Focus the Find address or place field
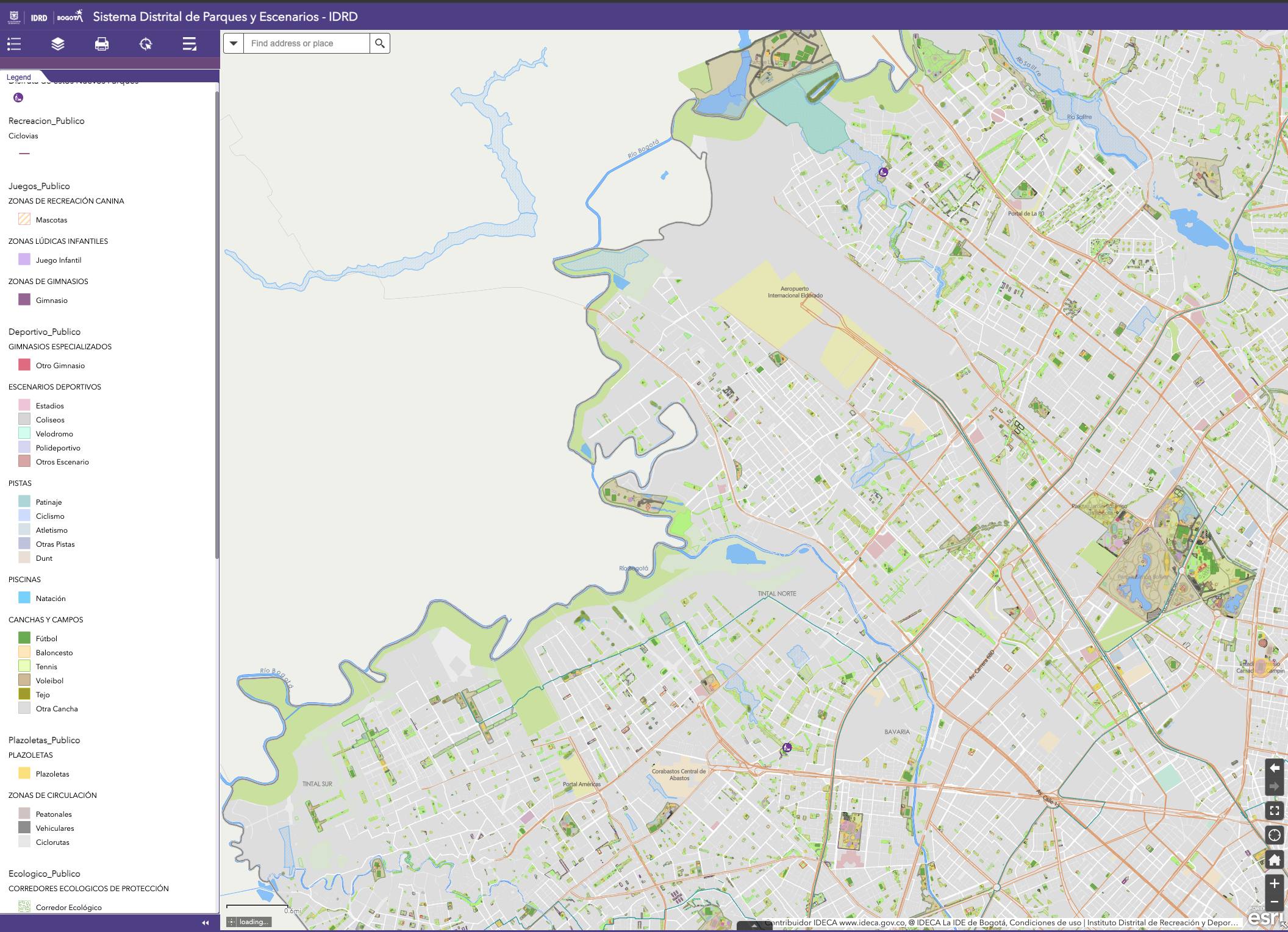The image size is (1288, 932). pyautogui.click(x=307, y=43)
